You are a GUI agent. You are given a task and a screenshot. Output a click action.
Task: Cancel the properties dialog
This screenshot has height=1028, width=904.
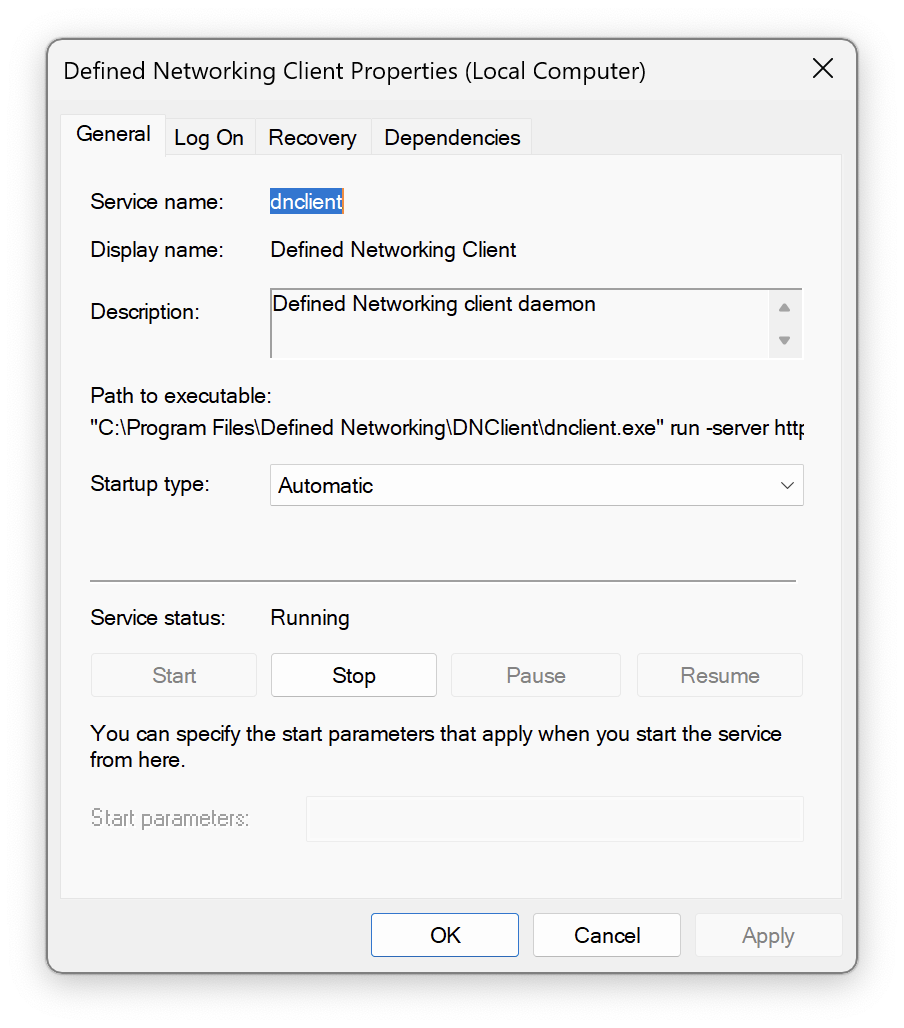606,935
